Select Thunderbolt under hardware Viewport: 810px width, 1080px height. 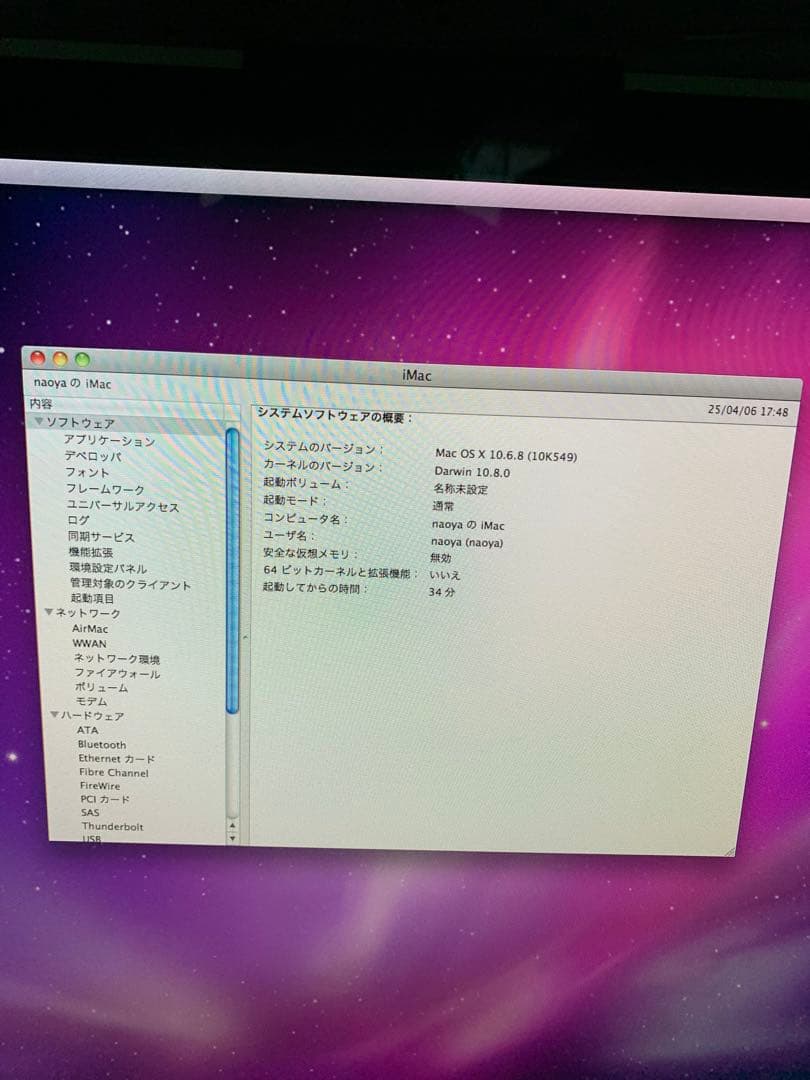113,827
